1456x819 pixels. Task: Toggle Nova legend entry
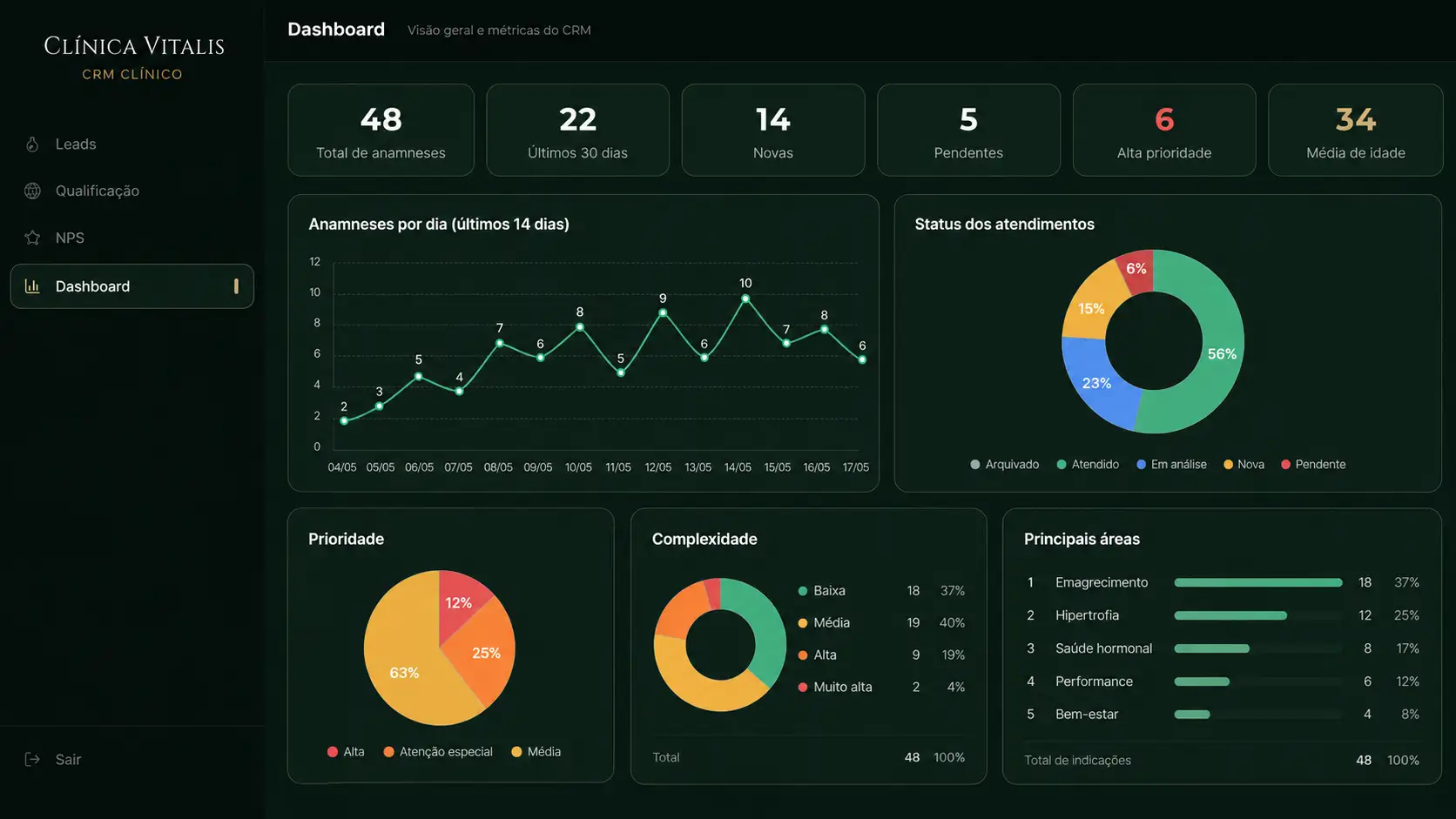[1244, 465]
